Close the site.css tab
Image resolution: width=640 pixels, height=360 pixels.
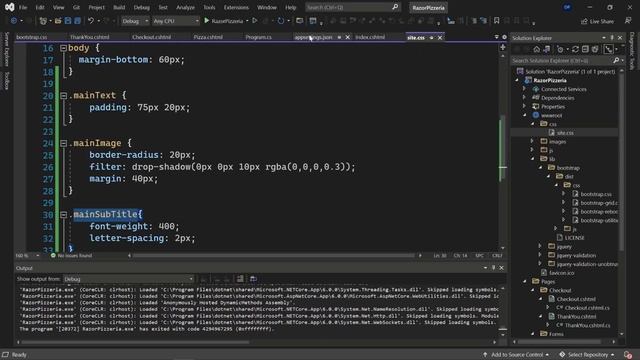coord(440,38)
